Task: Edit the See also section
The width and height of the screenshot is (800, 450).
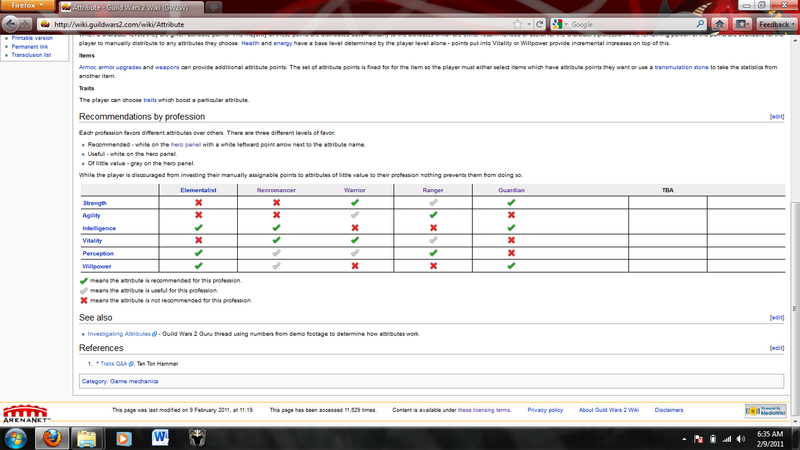Action: click(x=777, y=317)
